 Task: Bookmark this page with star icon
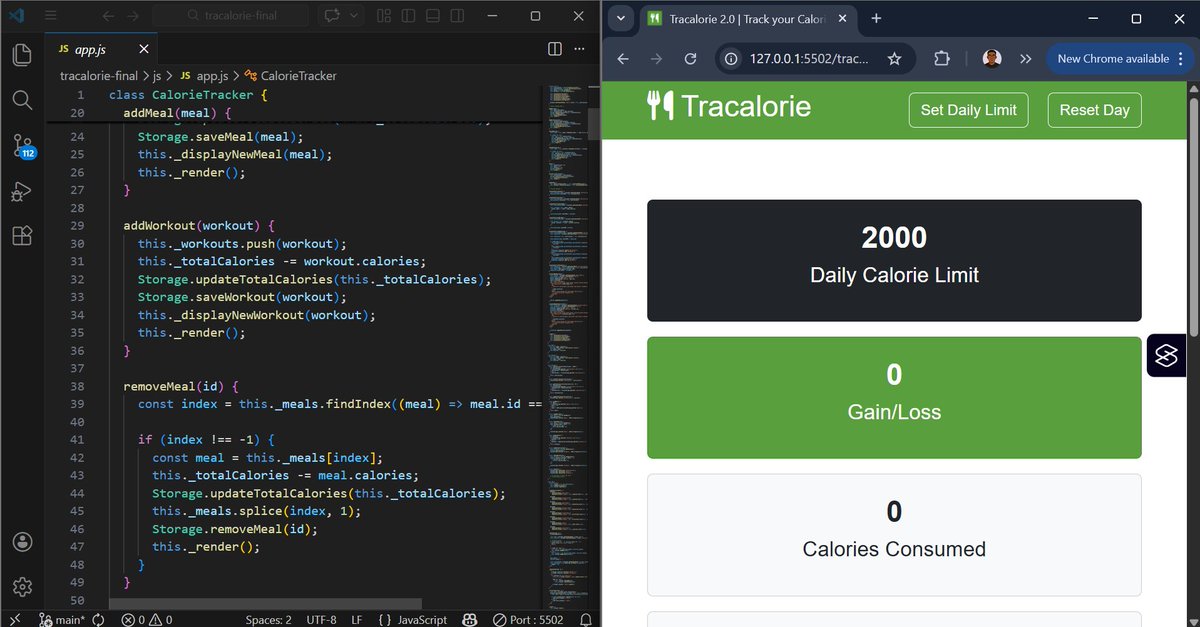[894, 59]
